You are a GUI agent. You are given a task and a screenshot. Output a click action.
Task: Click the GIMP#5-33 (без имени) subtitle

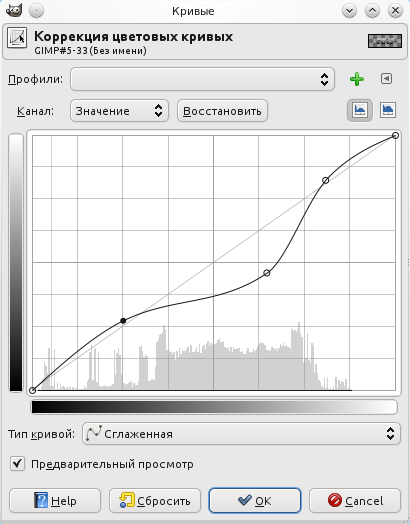tap(90, 51)
